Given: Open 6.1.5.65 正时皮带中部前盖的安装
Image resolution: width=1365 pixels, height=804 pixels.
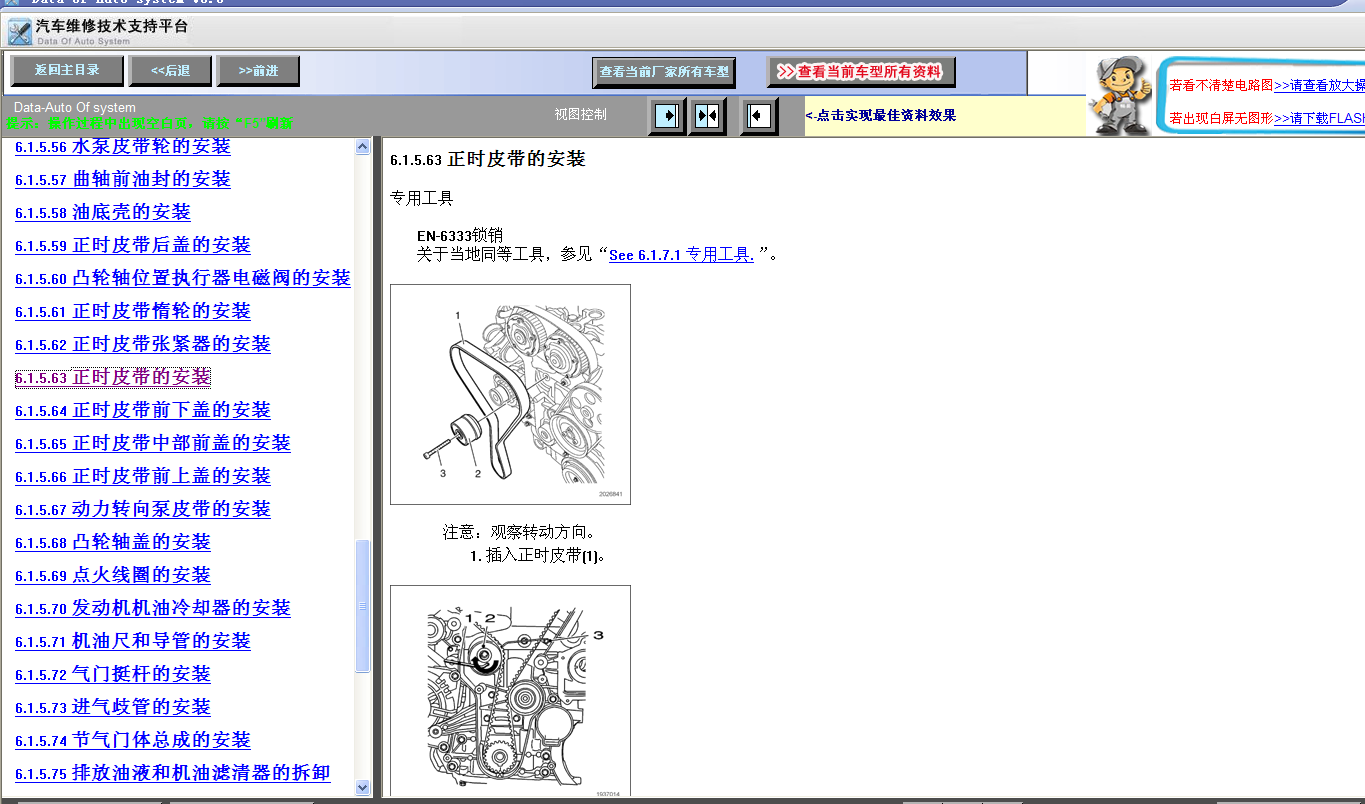Looking at the screenshot, I should pos(153,443).
